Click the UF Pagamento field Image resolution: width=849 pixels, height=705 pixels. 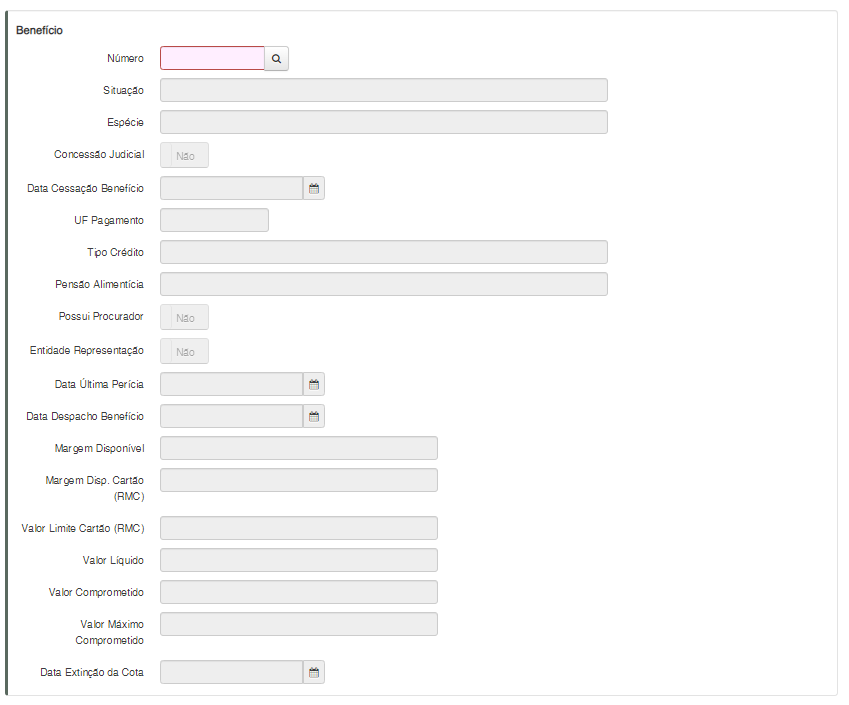pos(214,220)
